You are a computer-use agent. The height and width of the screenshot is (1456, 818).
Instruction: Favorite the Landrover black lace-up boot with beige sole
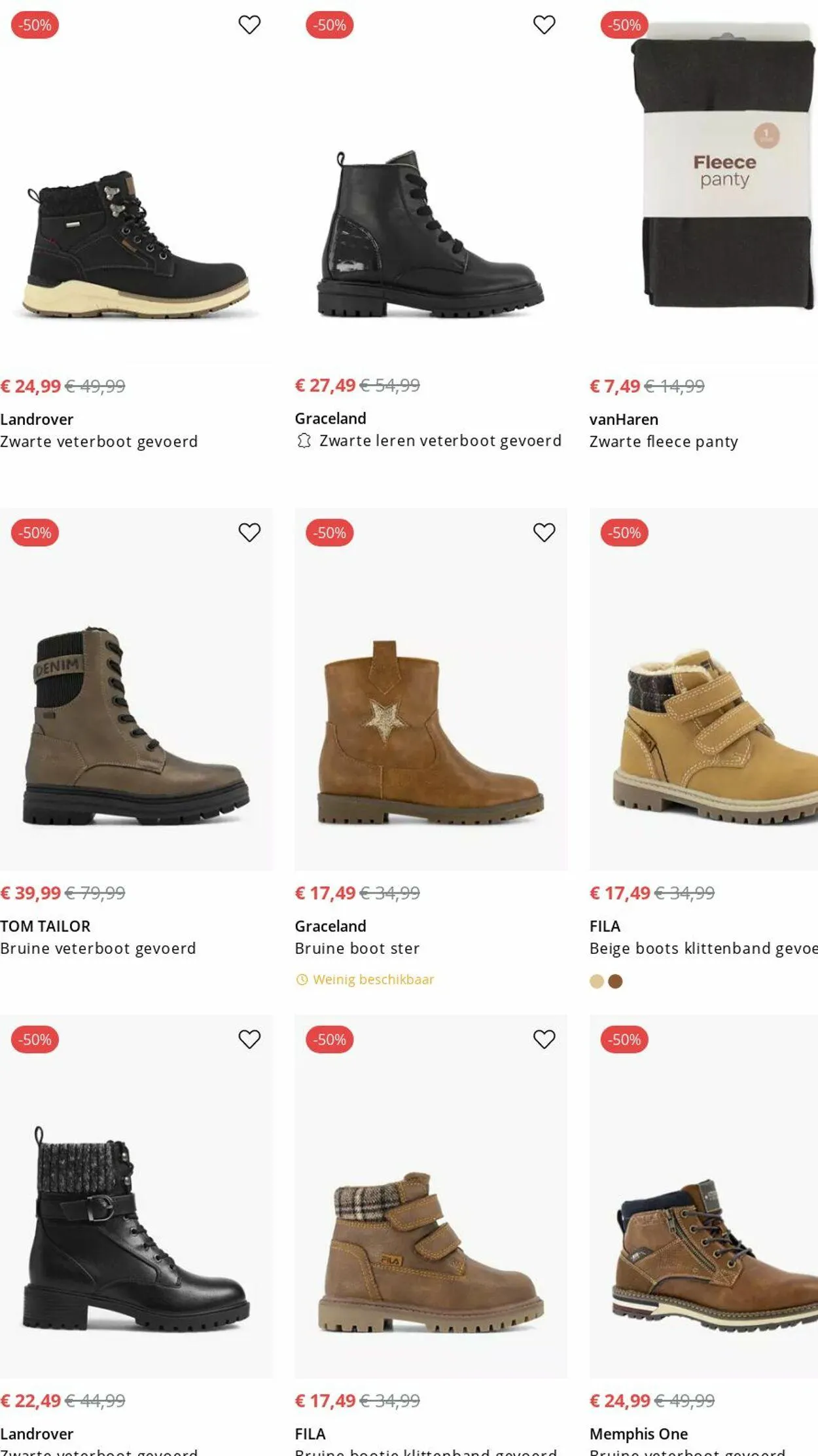click(249, 25)
